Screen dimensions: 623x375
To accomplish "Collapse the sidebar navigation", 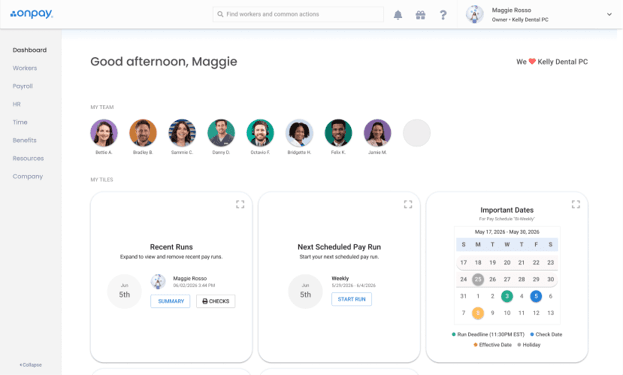I will [31, 365].
